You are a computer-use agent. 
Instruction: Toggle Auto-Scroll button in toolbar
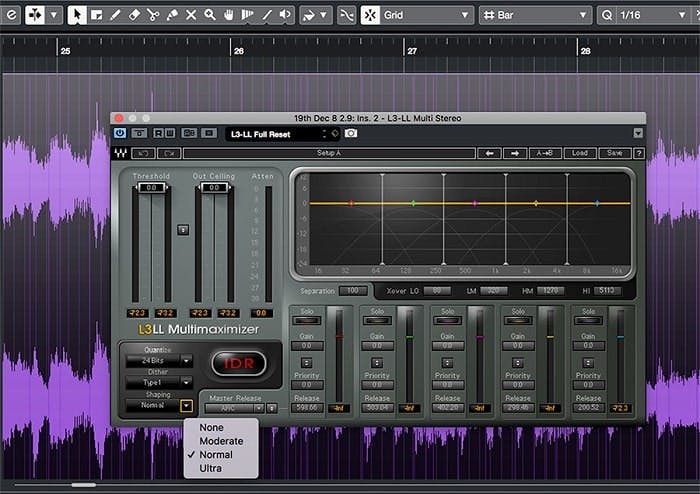35,15
